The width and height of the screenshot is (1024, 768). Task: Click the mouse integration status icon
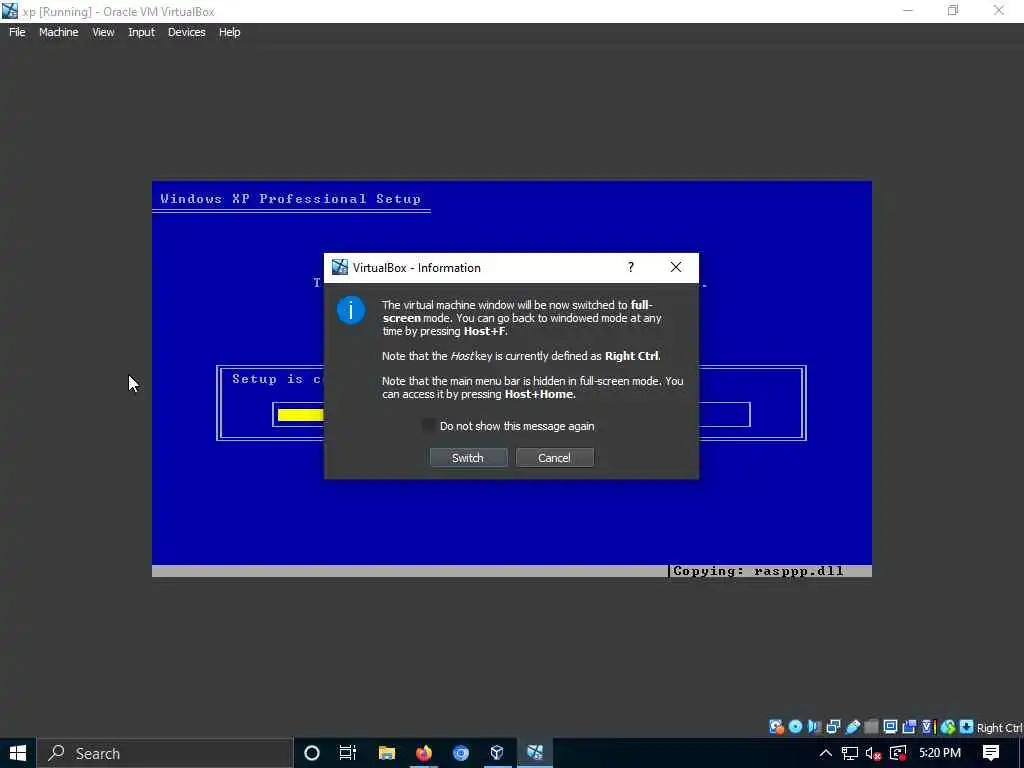[x=948, y=727]
